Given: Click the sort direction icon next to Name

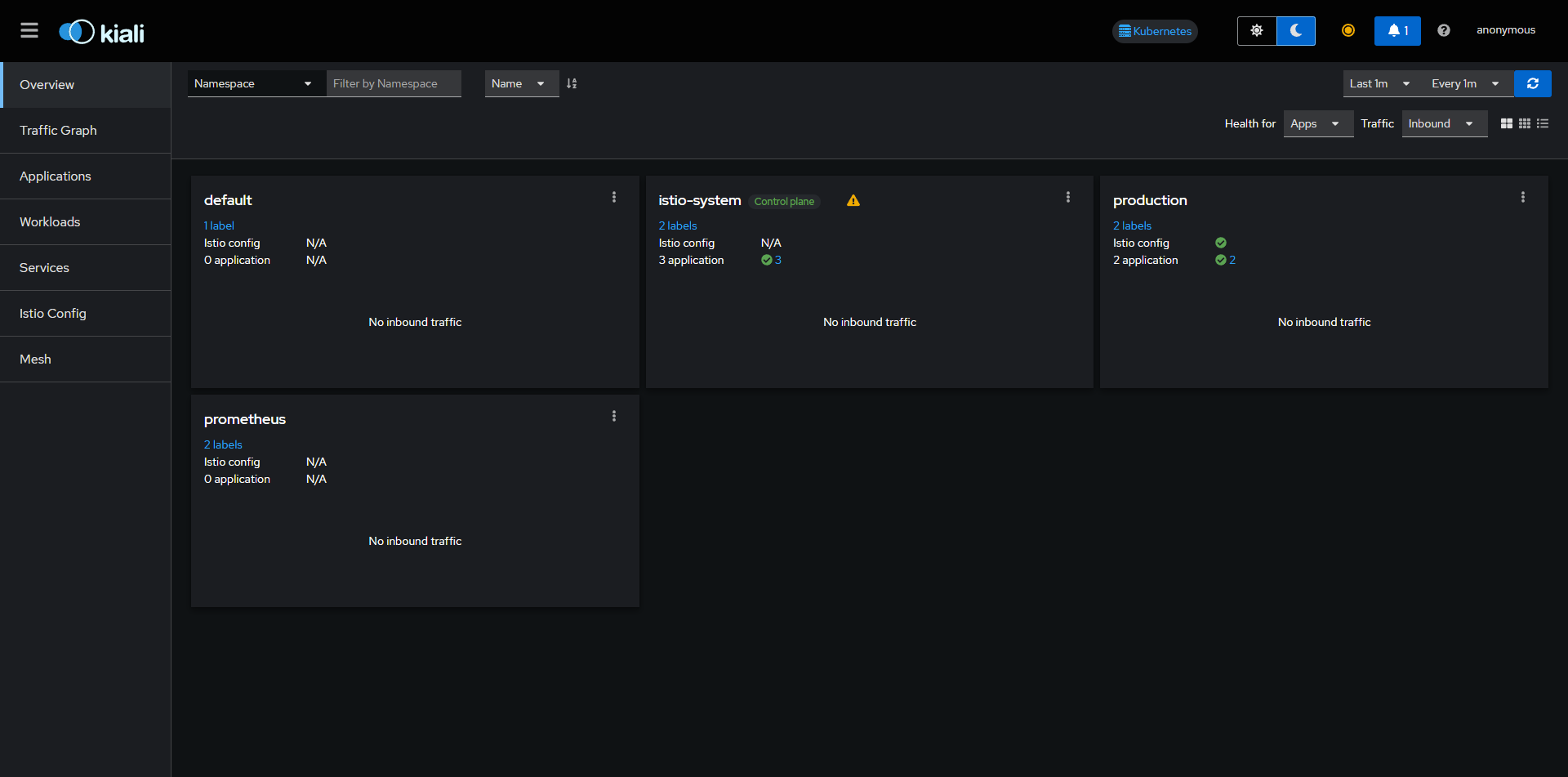Looking at the screenshot, I should pyautogui.click(x=572, y=83).
